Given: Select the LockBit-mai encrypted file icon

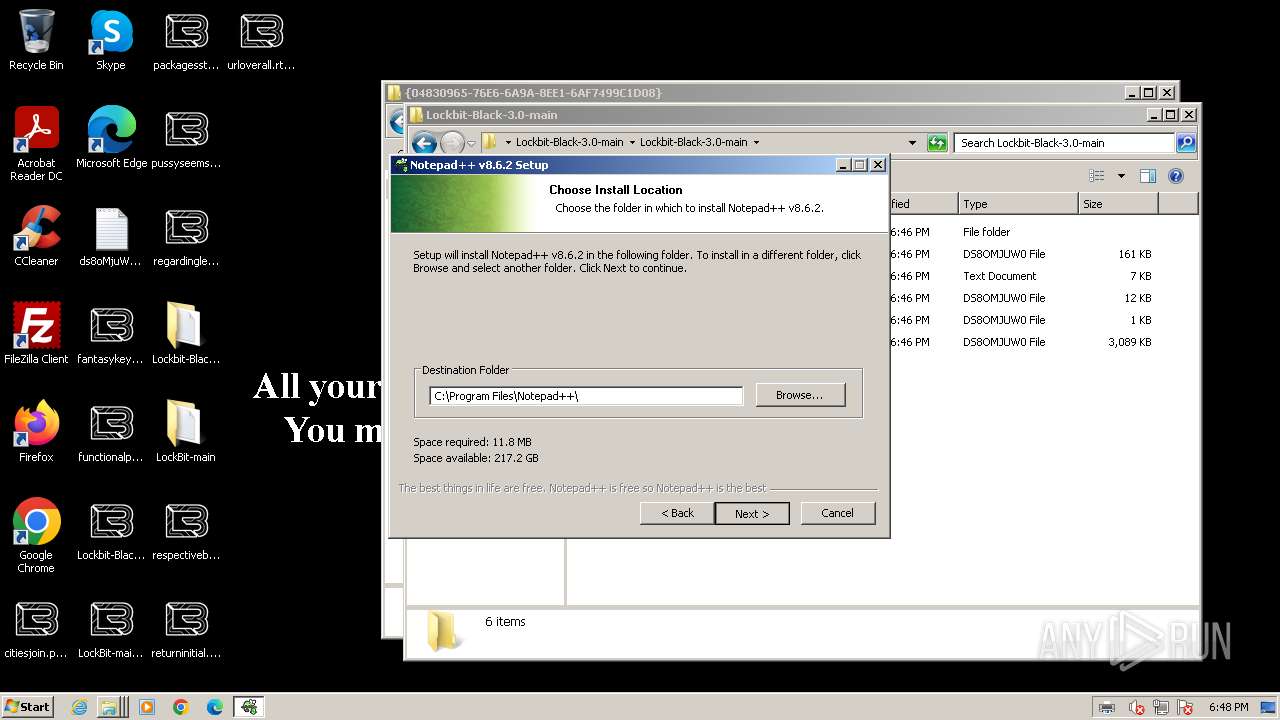Looking at the screenshot, I should pos(111,629).
